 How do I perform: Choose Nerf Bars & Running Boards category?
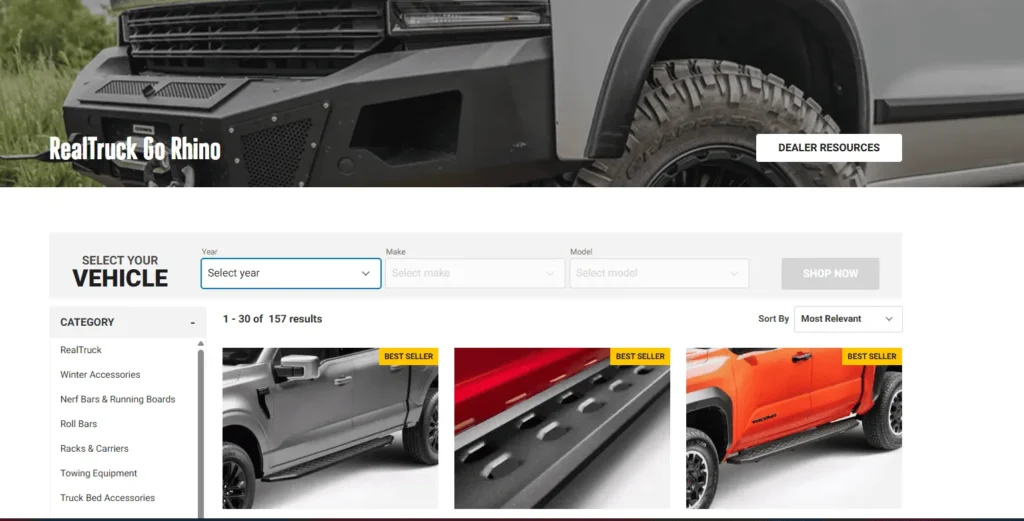[x=118, y=399]
